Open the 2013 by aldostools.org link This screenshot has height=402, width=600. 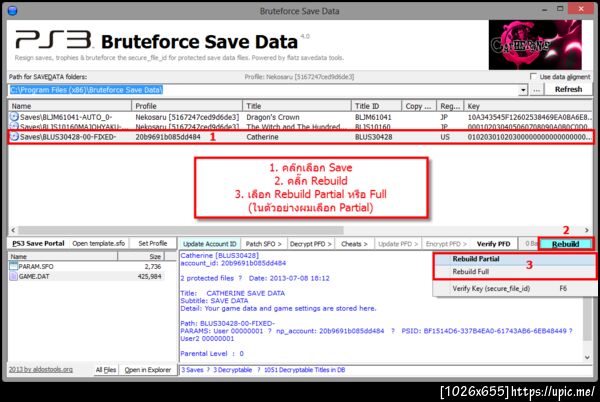click(x=41, y=369)
